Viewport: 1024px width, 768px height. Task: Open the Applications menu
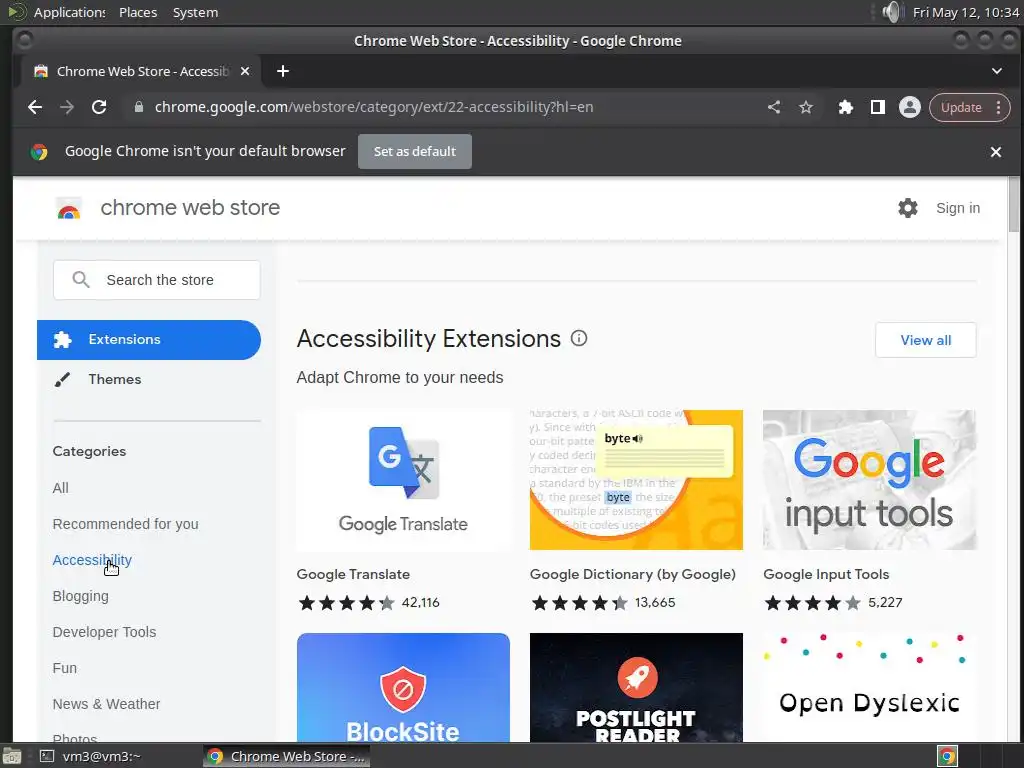[x=69, y=12]
